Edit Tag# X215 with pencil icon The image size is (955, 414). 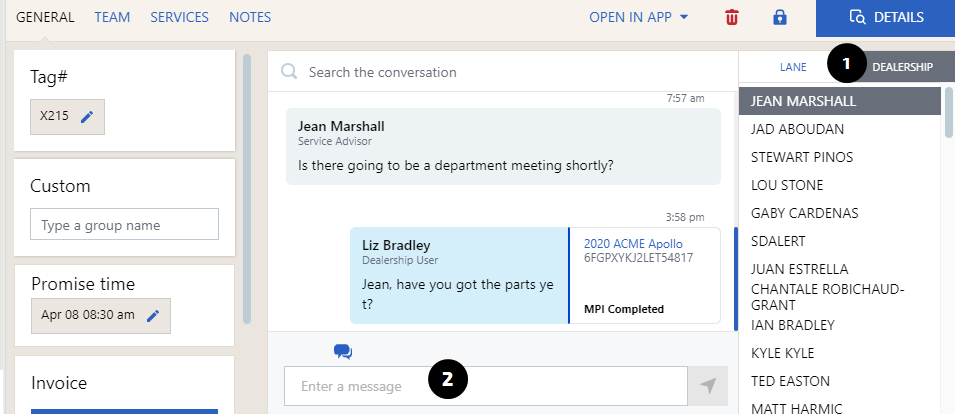pos(87,117)
